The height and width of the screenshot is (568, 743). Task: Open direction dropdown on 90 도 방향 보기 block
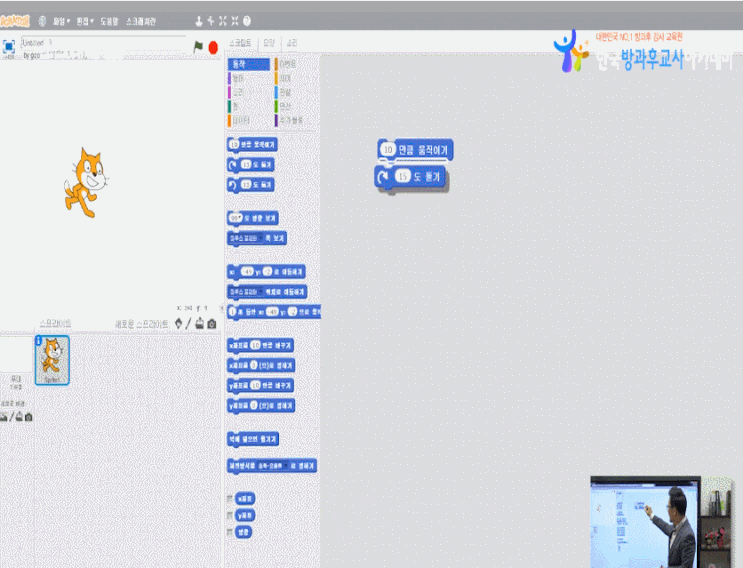pos(240,218)
